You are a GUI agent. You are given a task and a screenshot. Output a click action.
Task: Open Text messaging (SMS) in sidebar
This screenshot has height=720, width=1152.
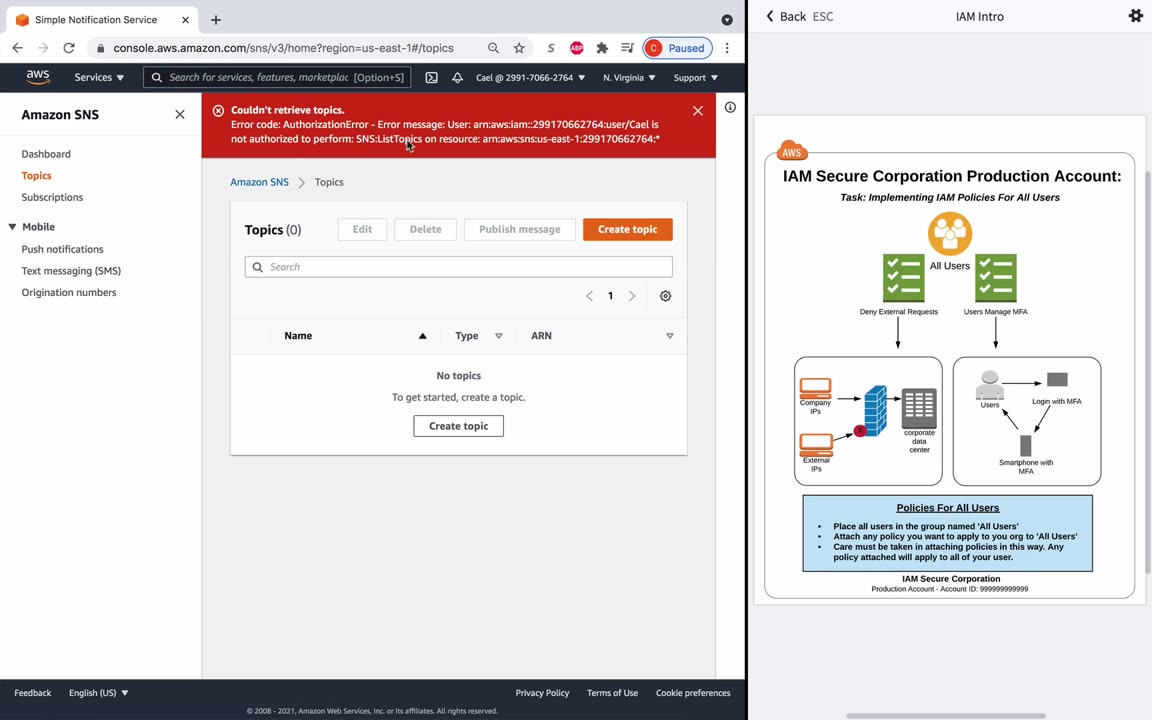point(71,270)
